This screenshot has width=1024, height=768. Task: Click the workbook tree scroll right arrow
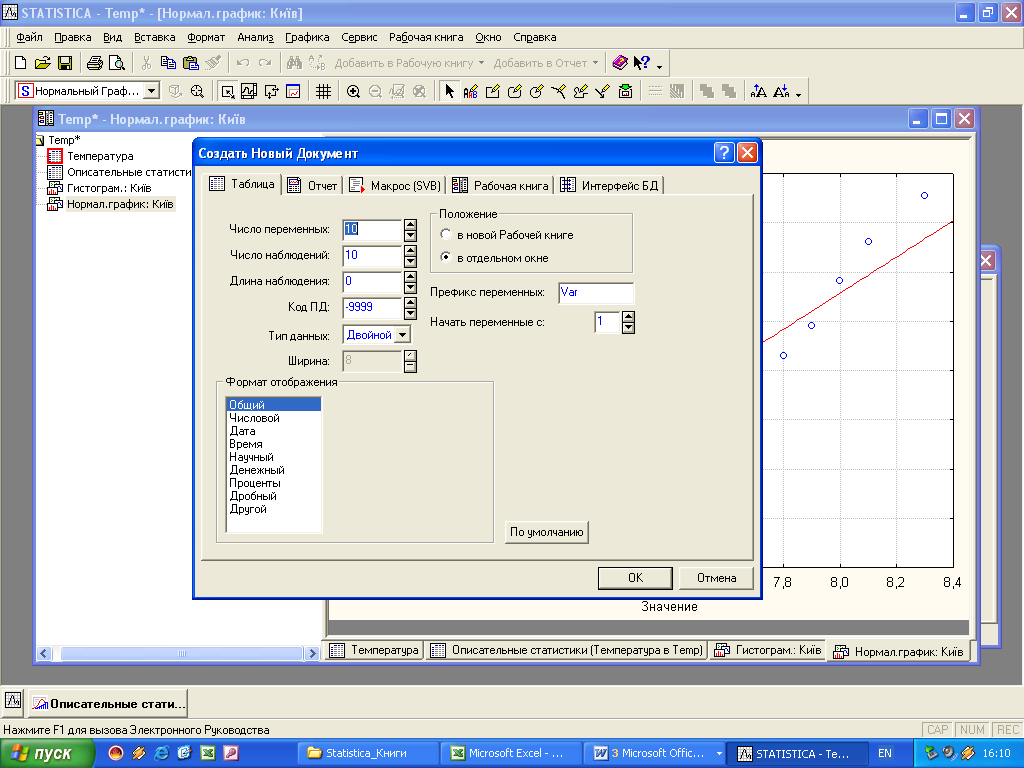tap(312, 653)
